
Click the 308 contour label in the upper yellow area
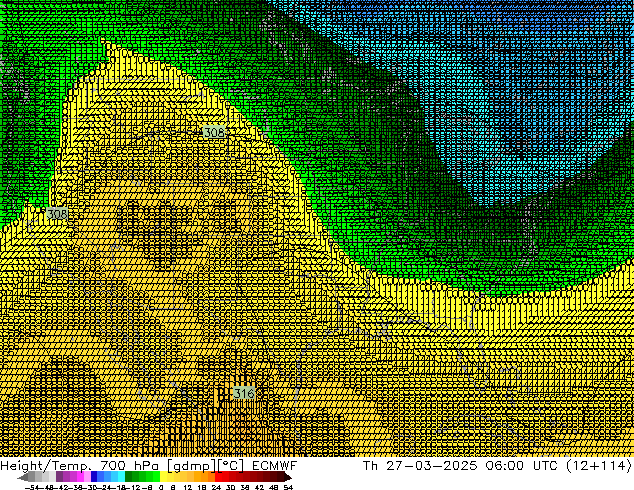[214, 132]
